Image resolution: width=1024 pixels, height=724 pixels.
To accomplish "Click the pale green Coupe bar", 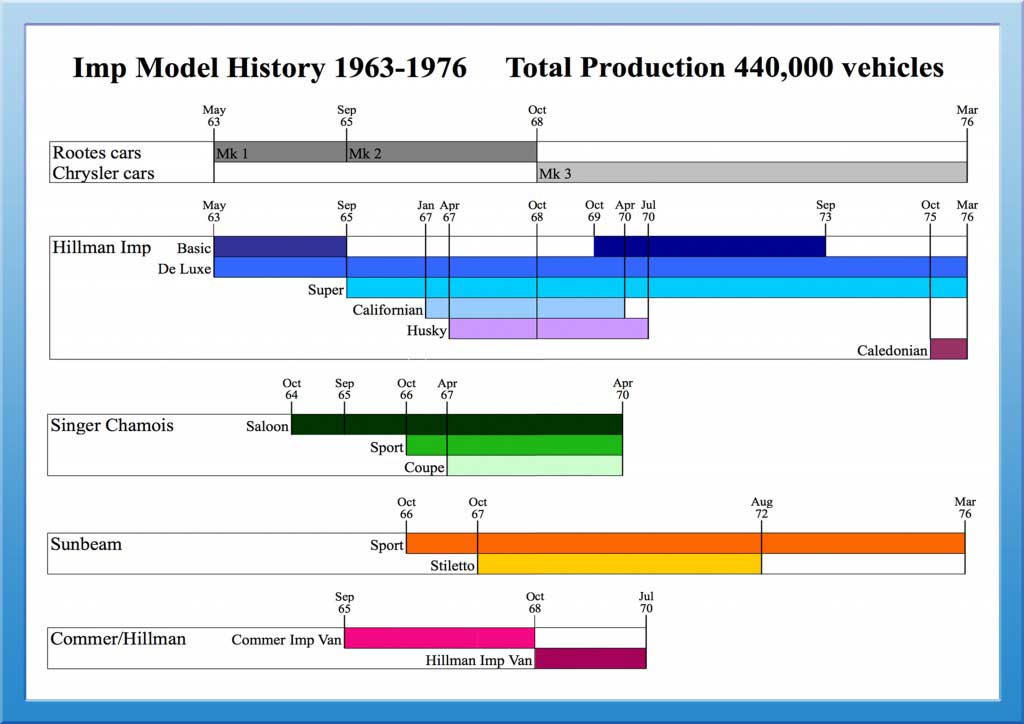I will 535,465.
